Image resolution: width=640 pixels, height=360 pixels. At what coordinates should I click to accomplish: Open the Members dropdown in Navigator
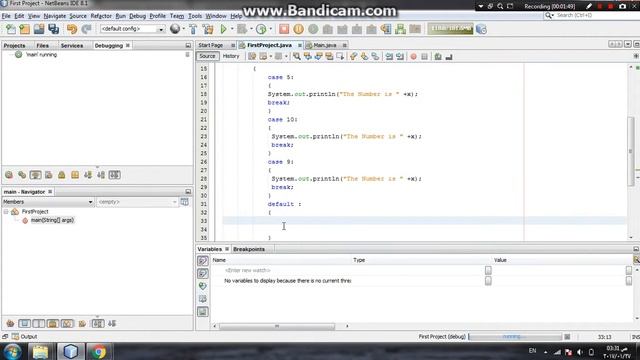[48, 202]
